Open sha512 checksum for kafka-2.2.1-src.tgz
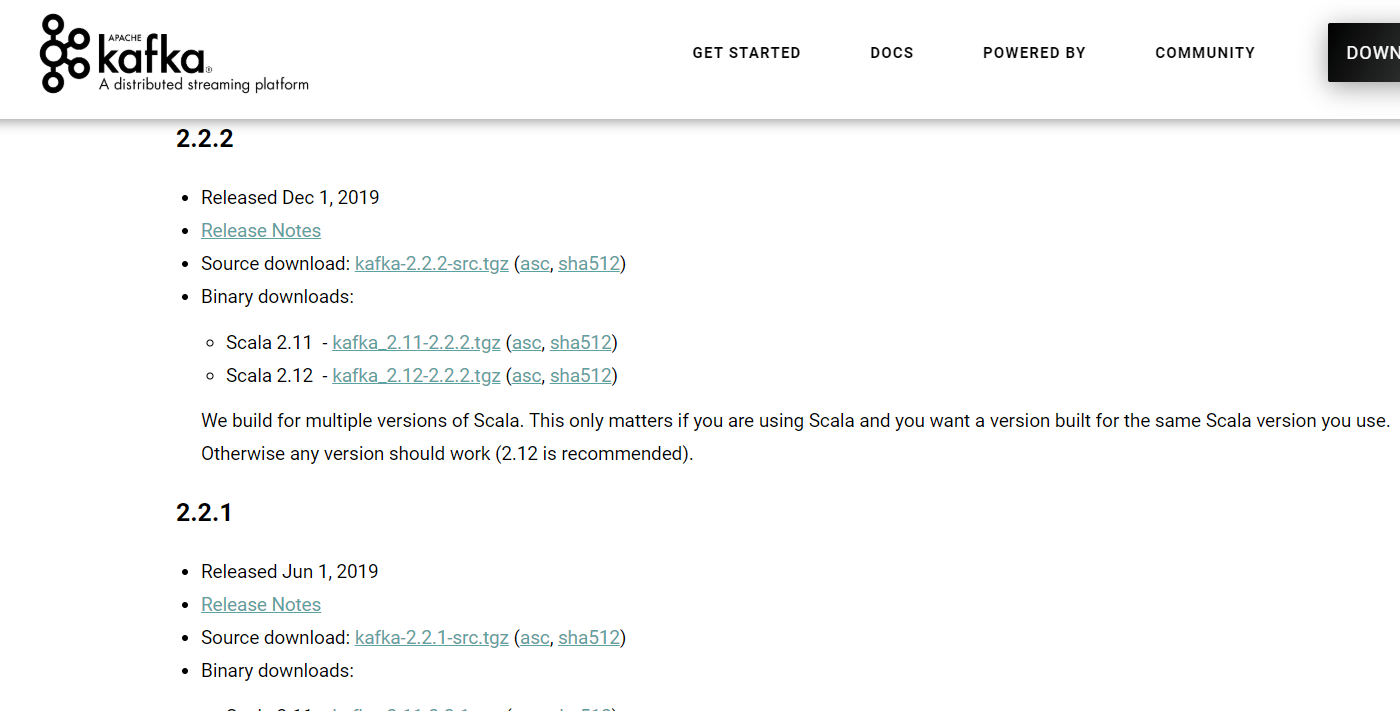The height and width of the screenshot is (711, 1400). coord(589,638)
